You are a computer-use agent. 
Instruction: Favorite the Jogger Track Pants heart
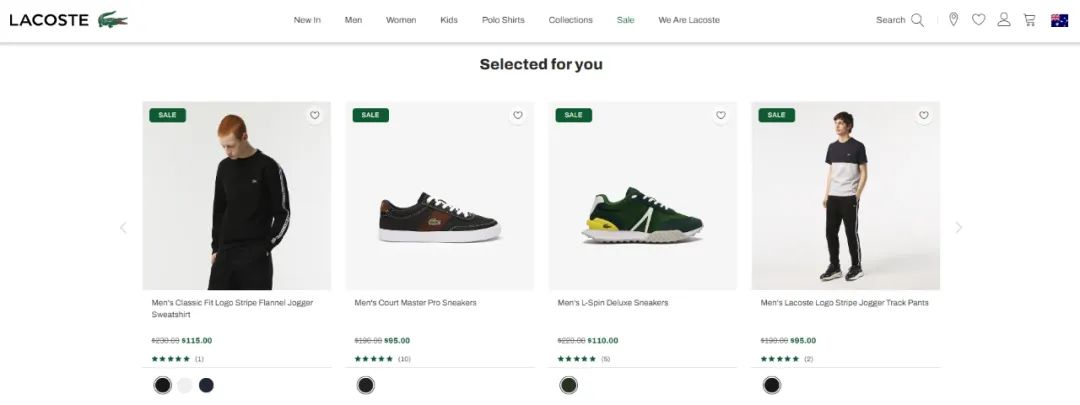924,116
